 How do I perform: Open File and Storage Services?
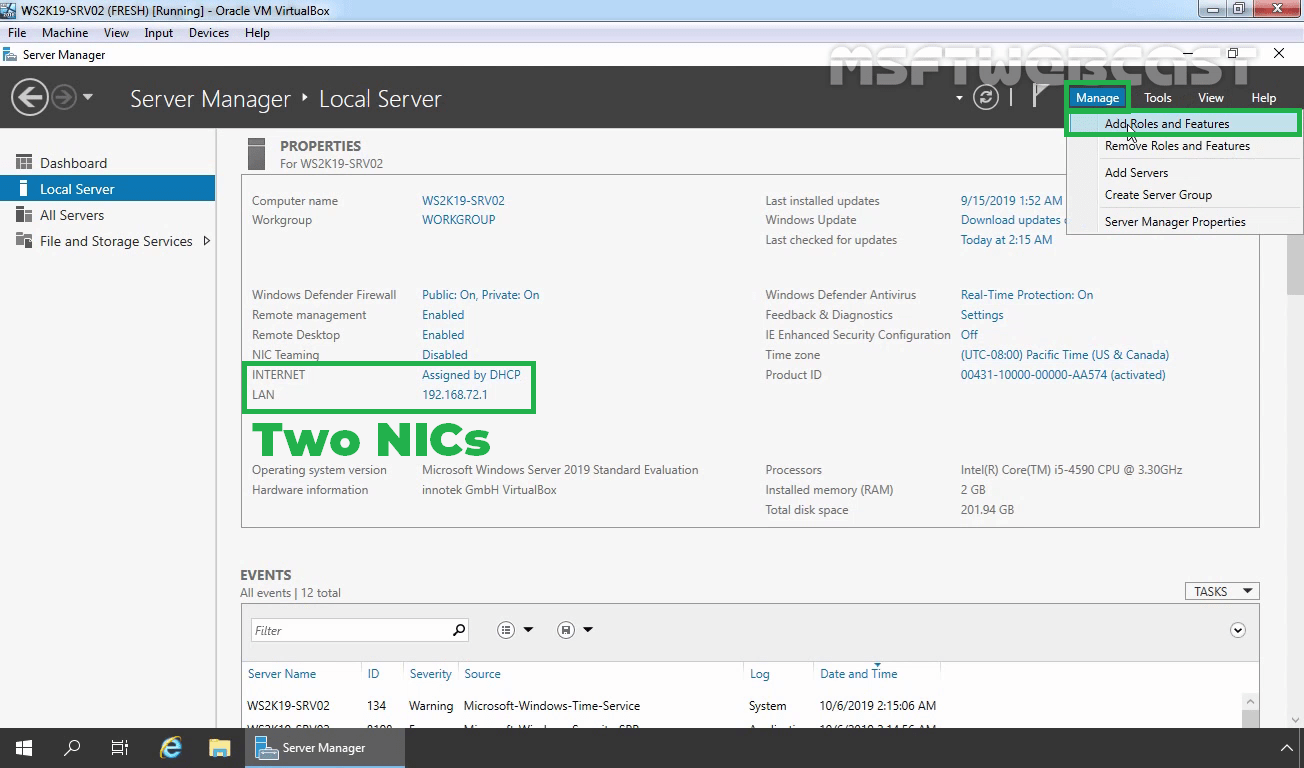107,241
